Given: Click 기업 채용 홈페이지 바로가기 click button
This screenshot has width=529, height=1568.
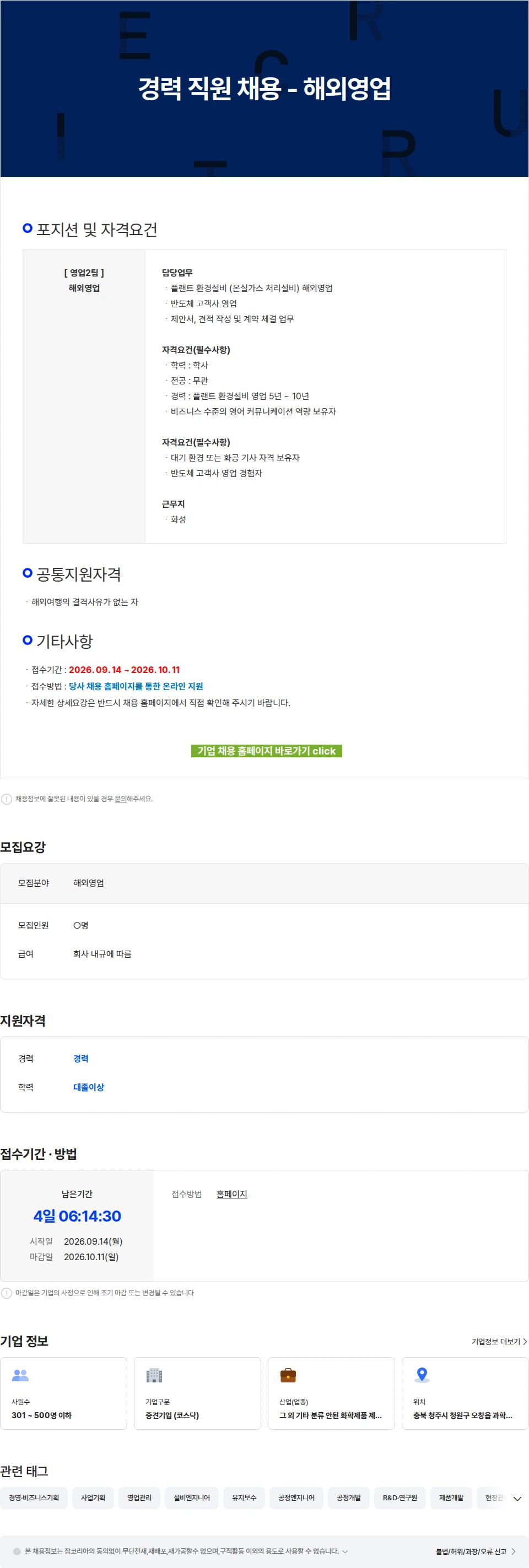Looking at the screenshot, I should [266, 751].
